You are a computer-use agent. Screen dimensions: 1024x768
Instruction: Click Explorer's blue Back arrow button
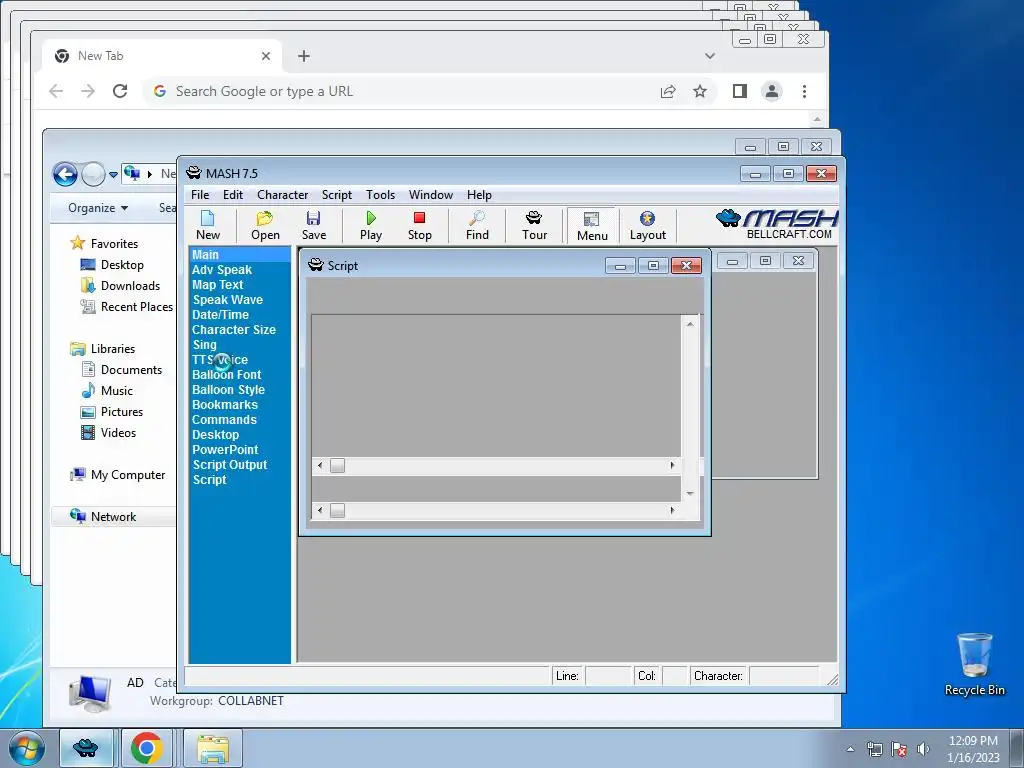coord(65,174)
